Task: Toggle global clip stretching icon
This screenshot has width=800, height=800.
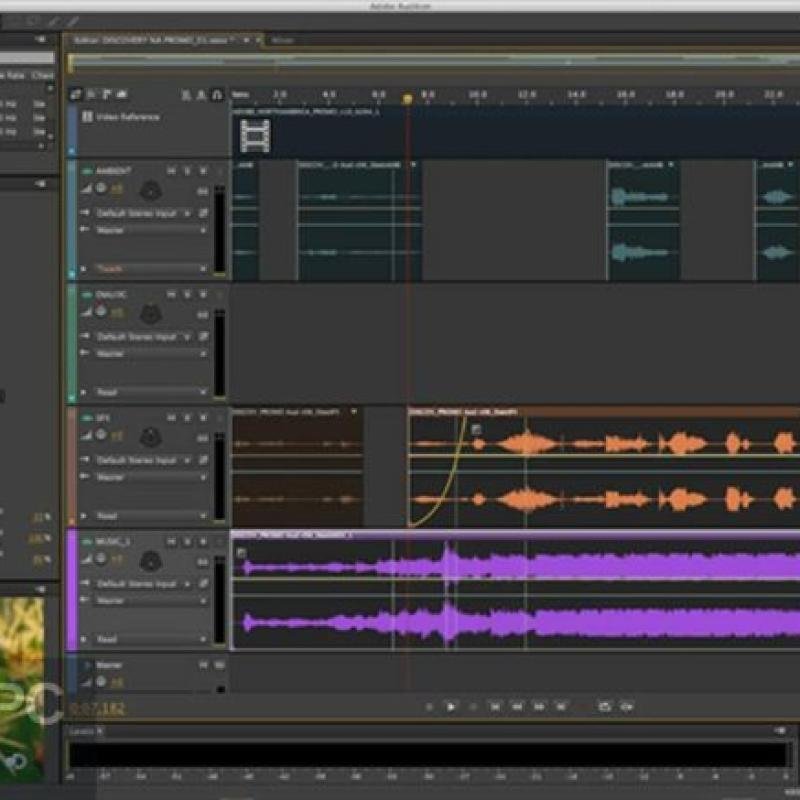Action: [x=186, y=95]
